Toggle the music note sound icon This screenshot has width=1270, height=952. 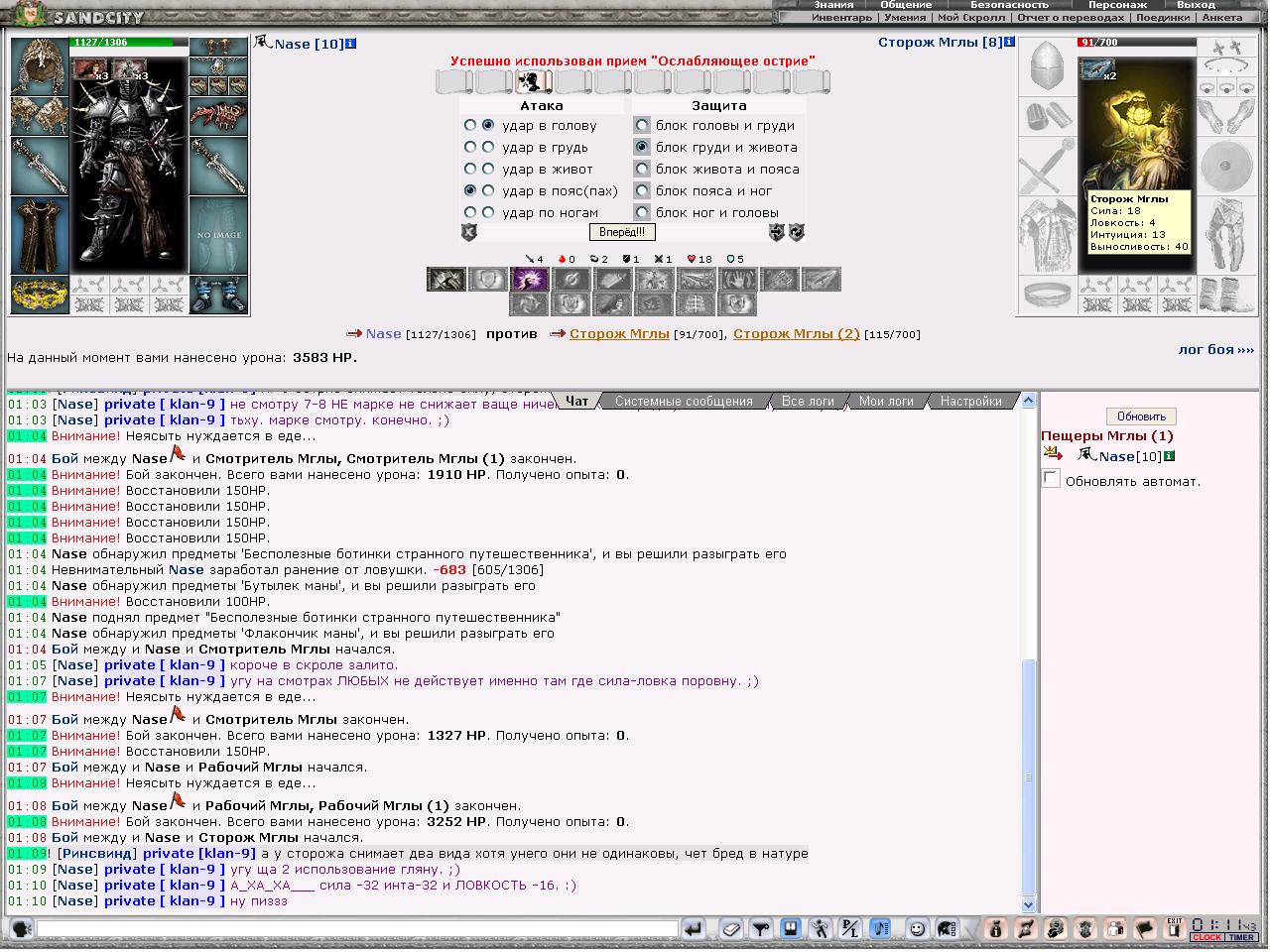coord(880,929)
